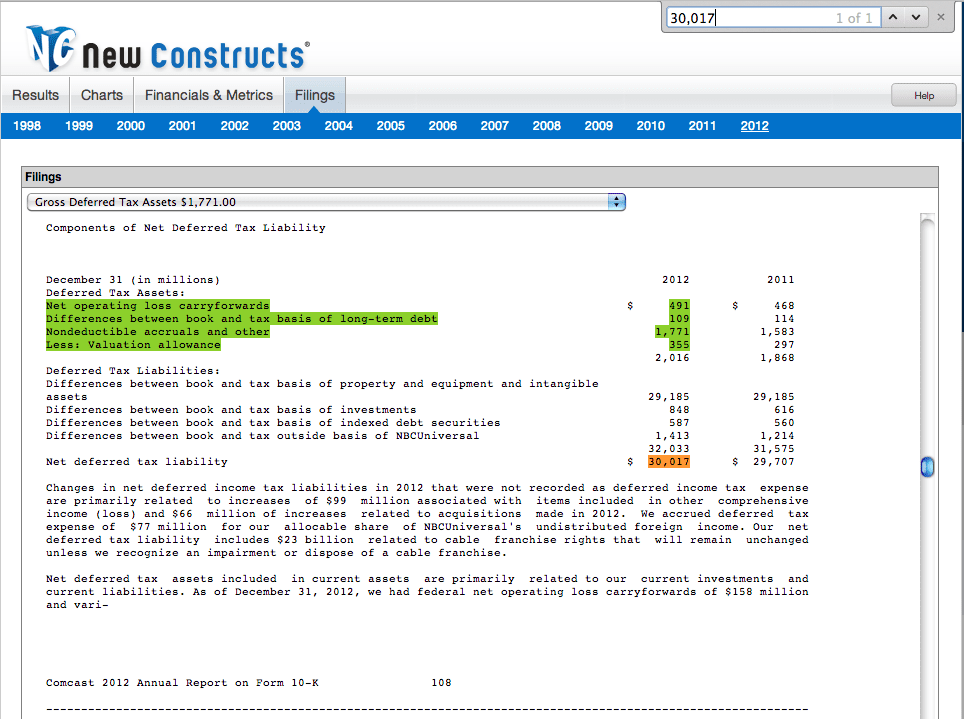Click the 1,583 value for 2011
Image resolution: width=964 pixels, height=719 pixels.
pos(777,332)
